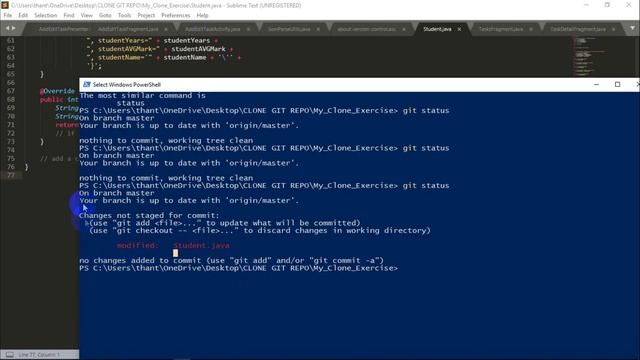
Task: Close the TaskFragment.java tab
Action: click(531, 29)
